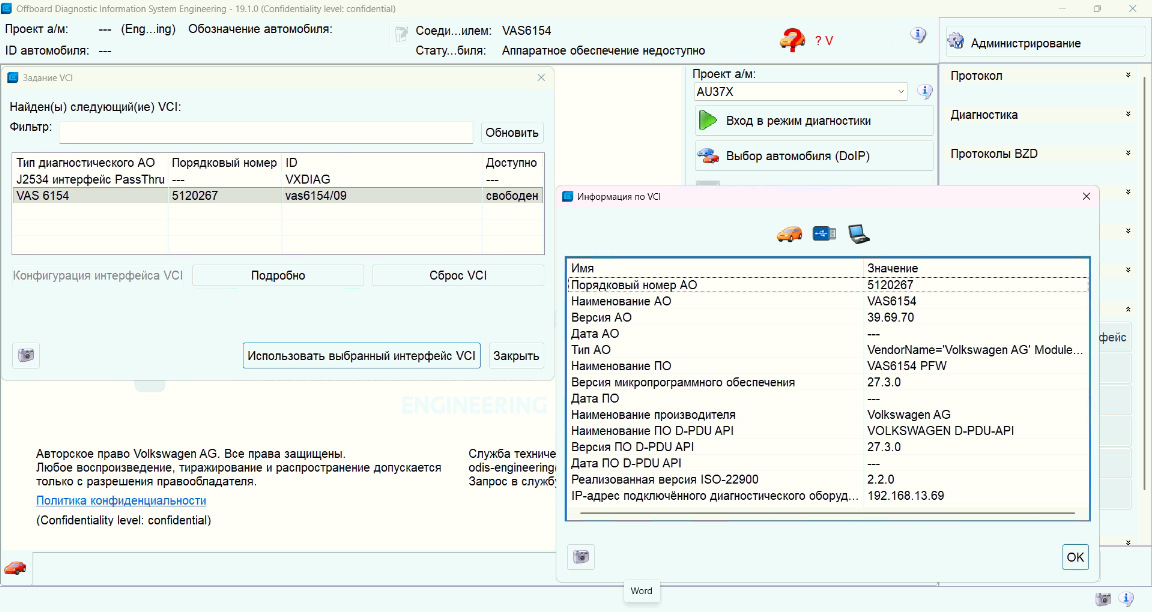Screen dimensions: 1152x612
Task: Select the Версия ПО D-PDU API row
Action: tap(828, 447)
